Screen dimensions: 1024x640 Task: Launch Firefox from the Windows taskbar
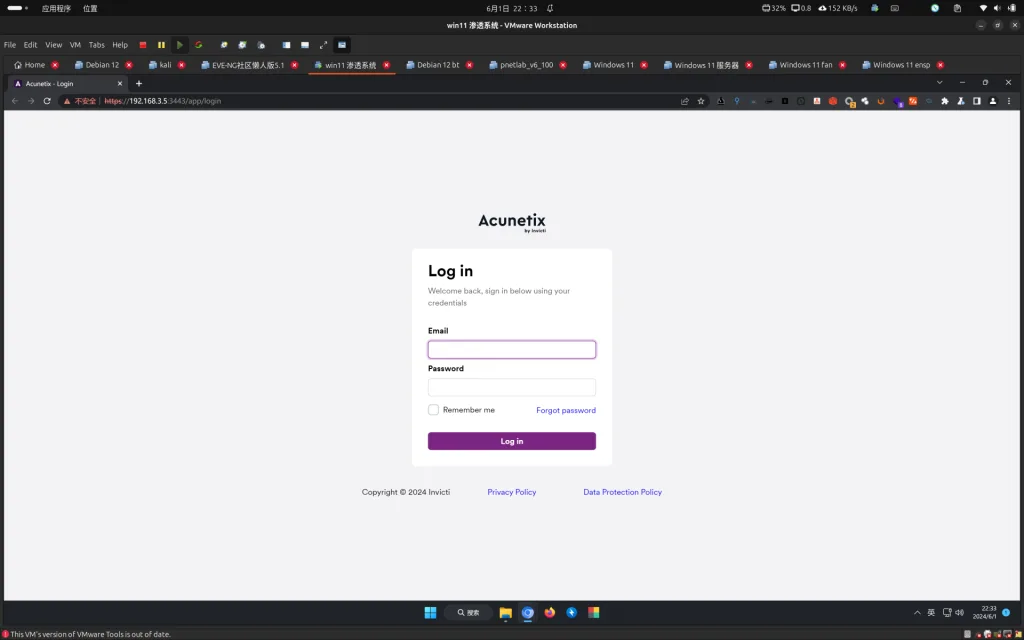(550, 613)
